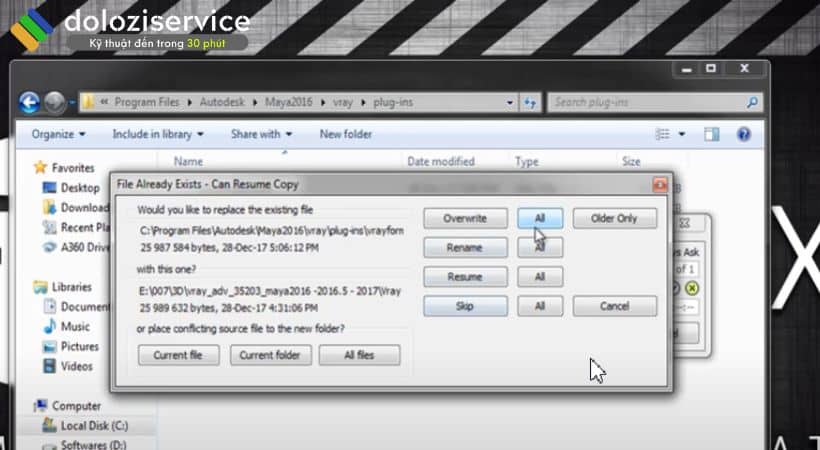Viewport: 820px width, 450px height.
Task: Expand Include in library dropdown
Action: [x=158, y=134]
